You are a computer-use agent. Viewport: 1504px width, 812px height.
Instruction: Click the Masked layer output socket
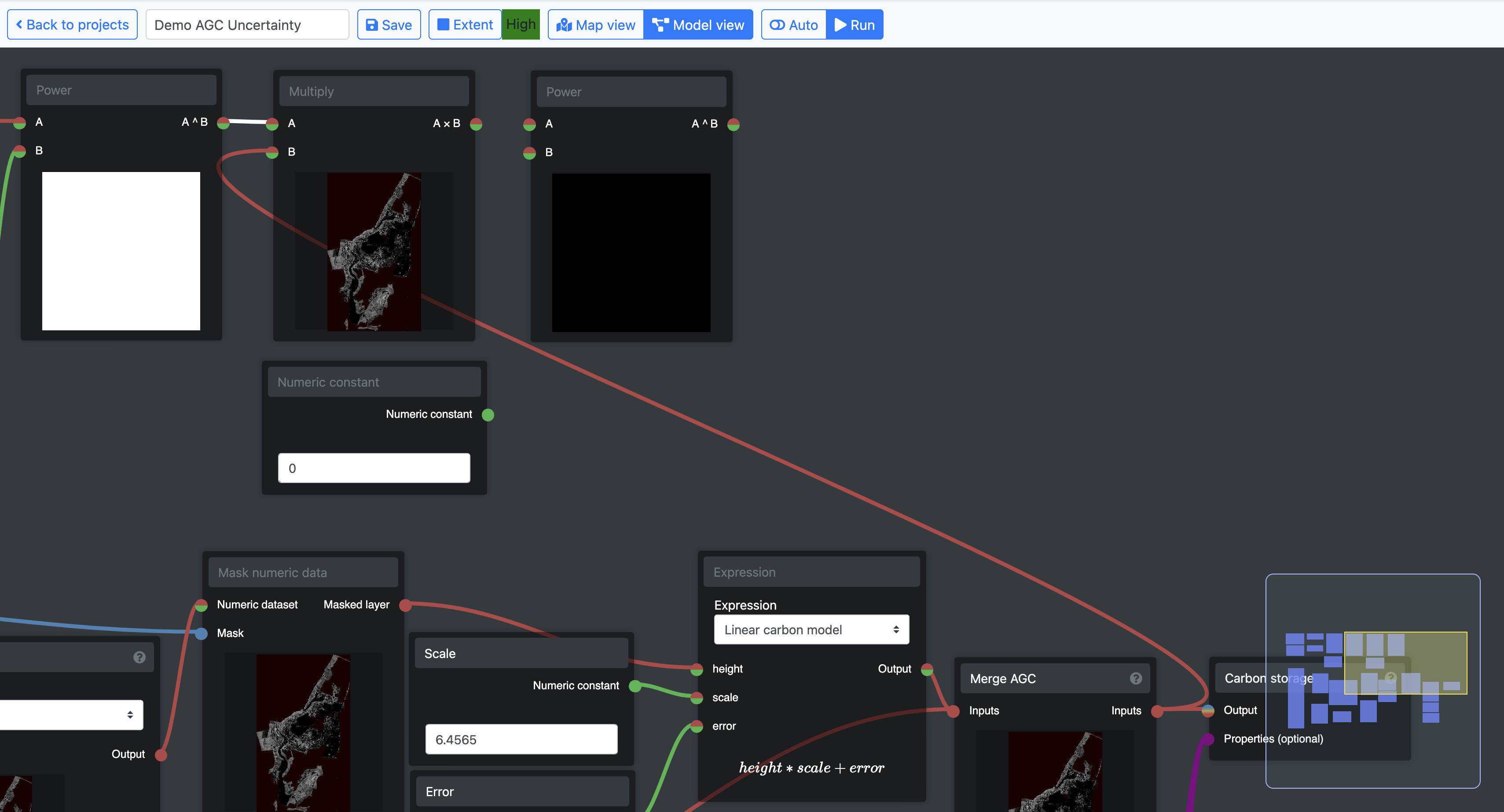(x=405, y=605)
